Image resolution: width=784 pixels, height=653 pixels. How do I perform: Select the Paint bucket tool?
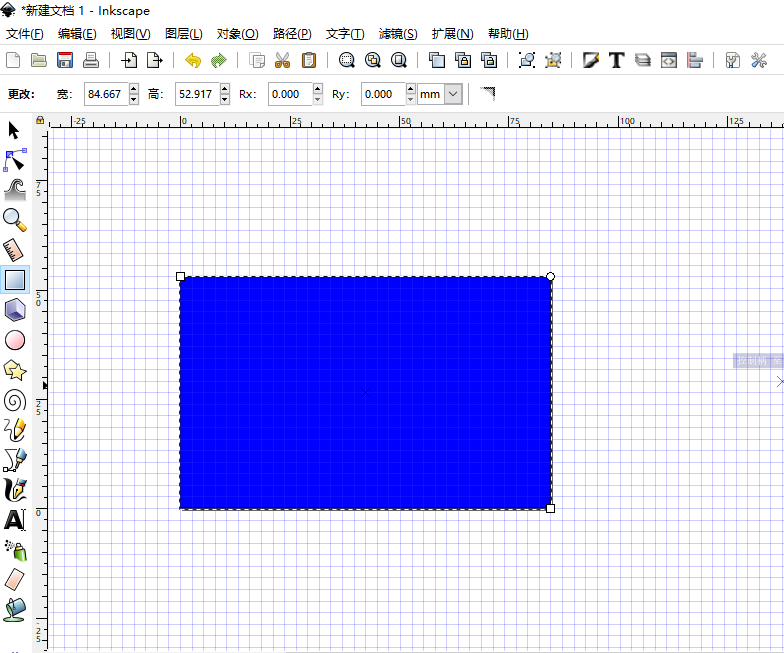(15, 610)
